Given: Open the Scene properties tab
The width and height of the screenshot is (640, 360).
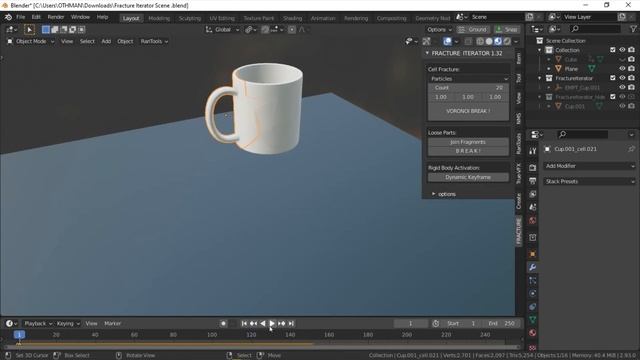Looking at the screenshot, I should (x=532, y=207).
